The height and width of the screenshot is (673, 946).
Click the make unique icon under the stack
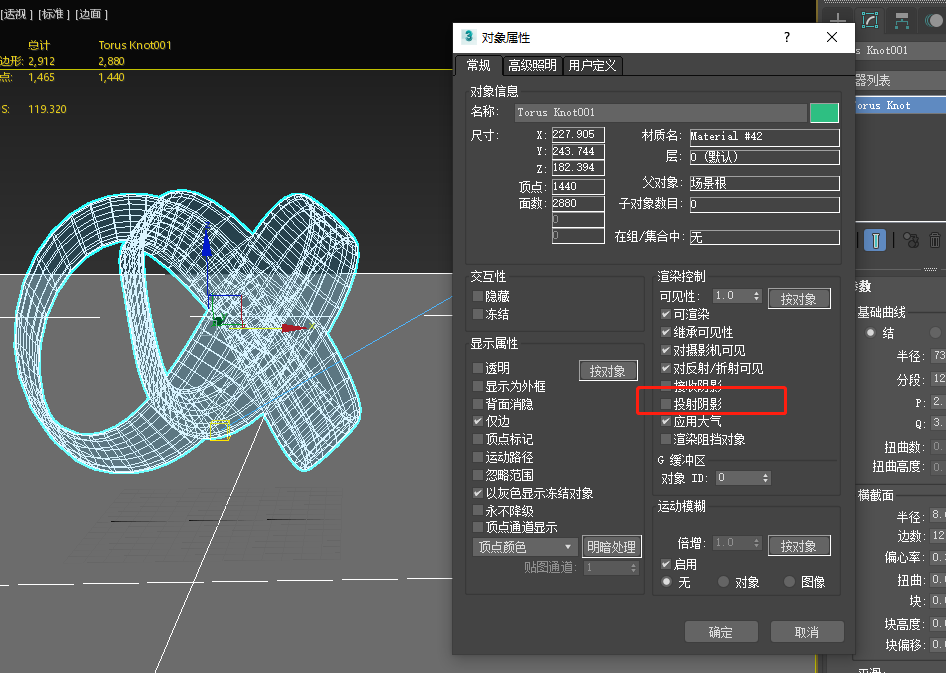click(912, 240)
